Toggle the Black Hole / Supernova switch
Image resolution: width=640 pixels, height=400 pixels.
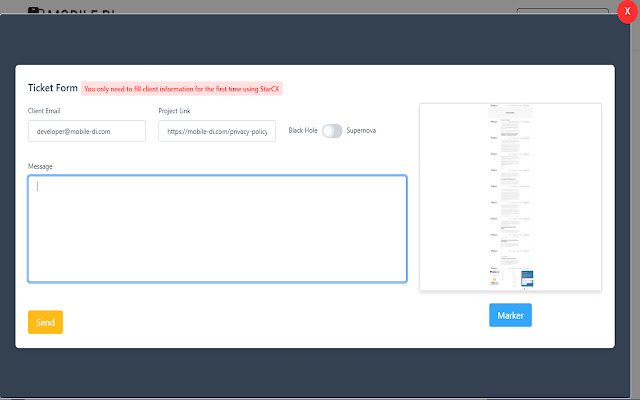(x=332, y=131)
